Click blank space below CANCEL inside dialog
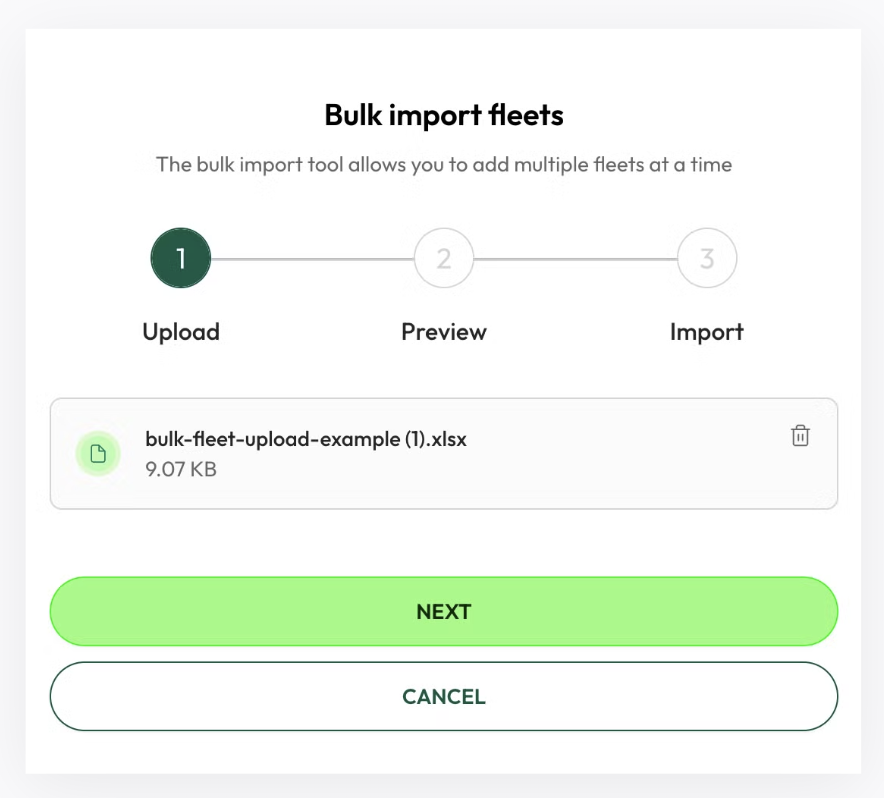This screenshot has height=798, width=884. click(444, 752)
